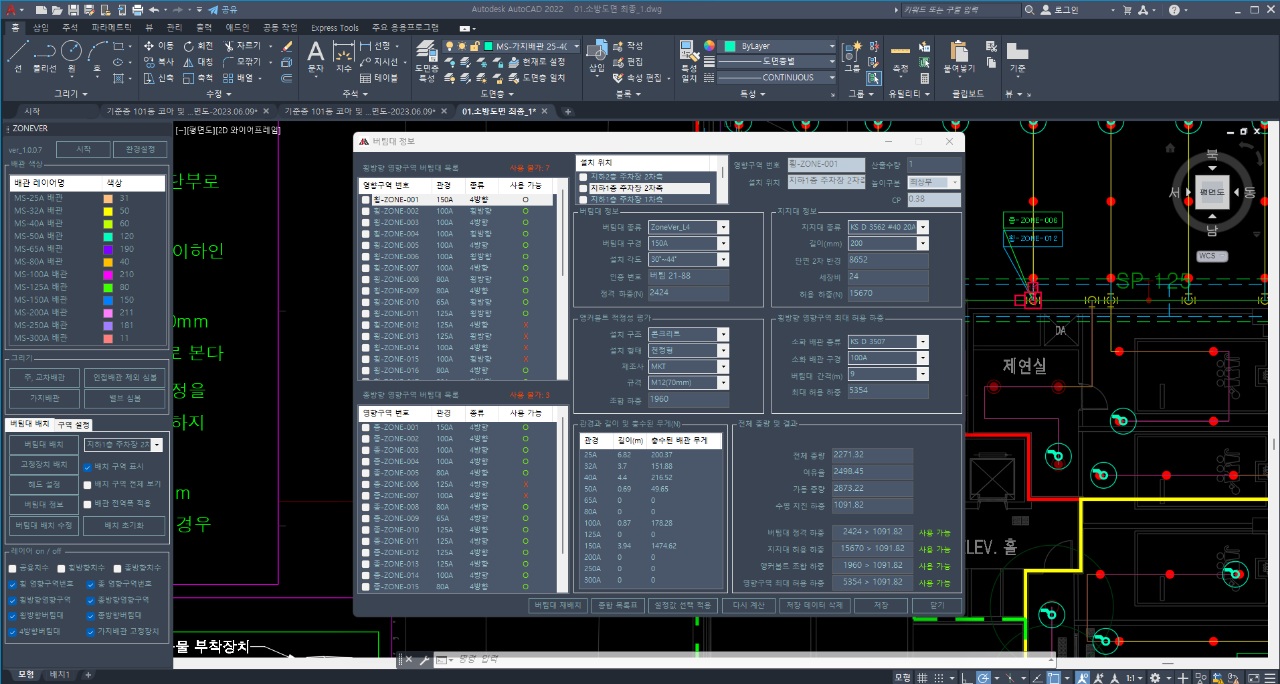
Task: Enable the 배치 구역 전체 보기 checkbox
Action: pos(88,484)
